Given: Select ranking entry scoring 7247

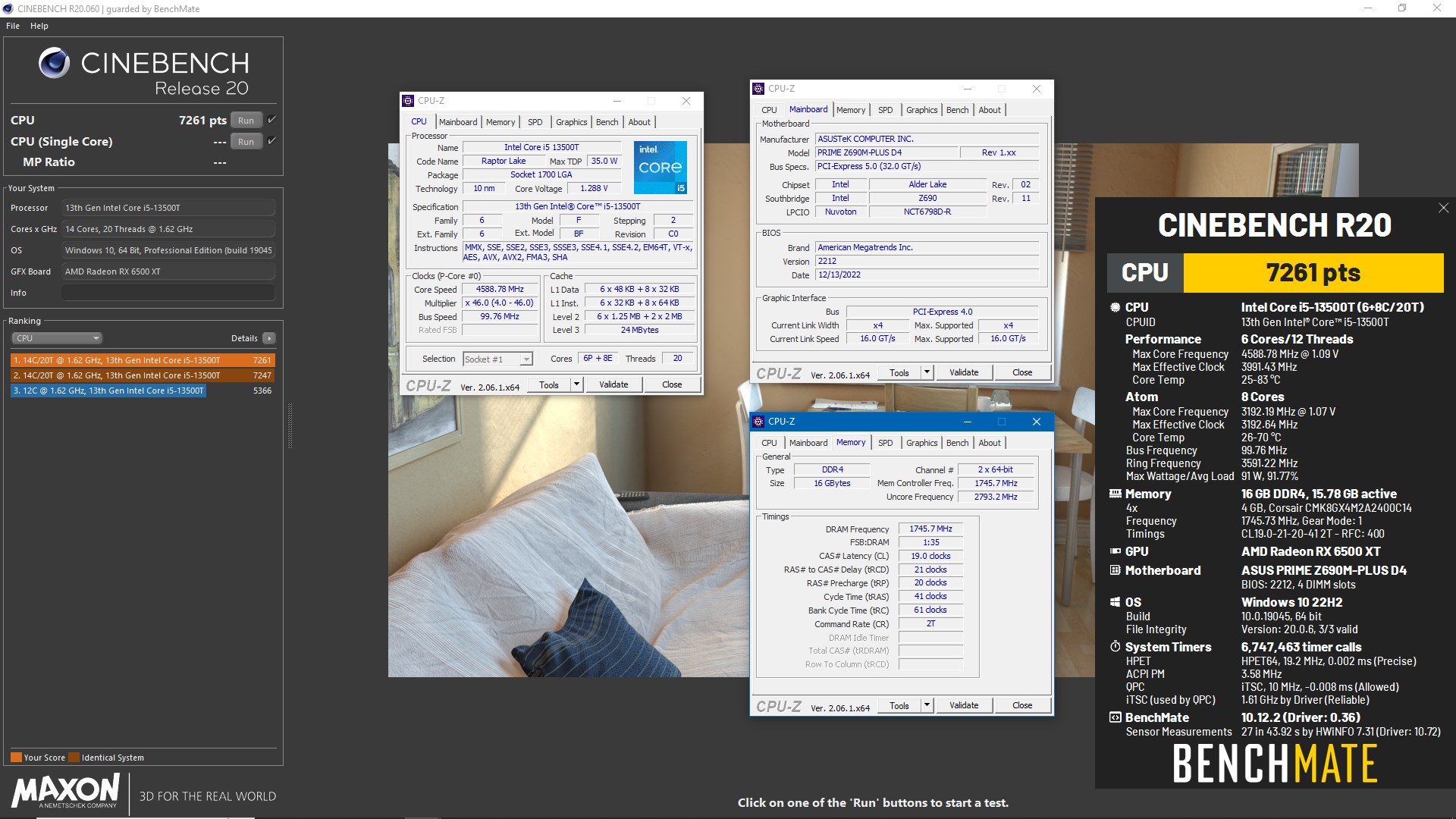Looking at the screenshot, I should coord(143,375).
